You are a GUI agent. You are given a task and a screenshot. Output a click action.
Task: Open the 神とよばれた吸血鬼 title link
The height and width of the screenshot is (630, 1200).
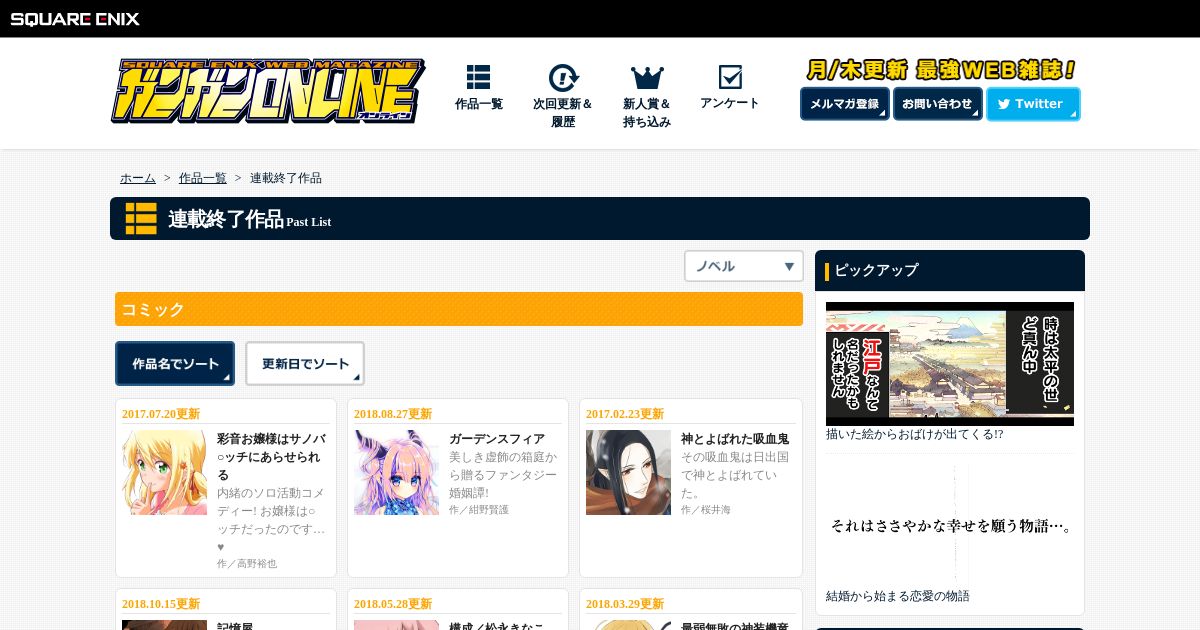click(x=735, y=439)
